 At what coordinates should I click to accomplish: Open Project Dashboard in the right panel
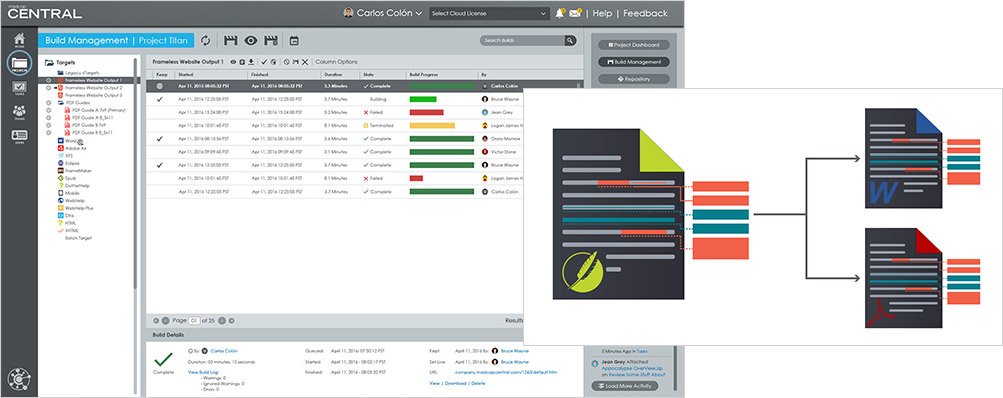[x=634, y=45]
